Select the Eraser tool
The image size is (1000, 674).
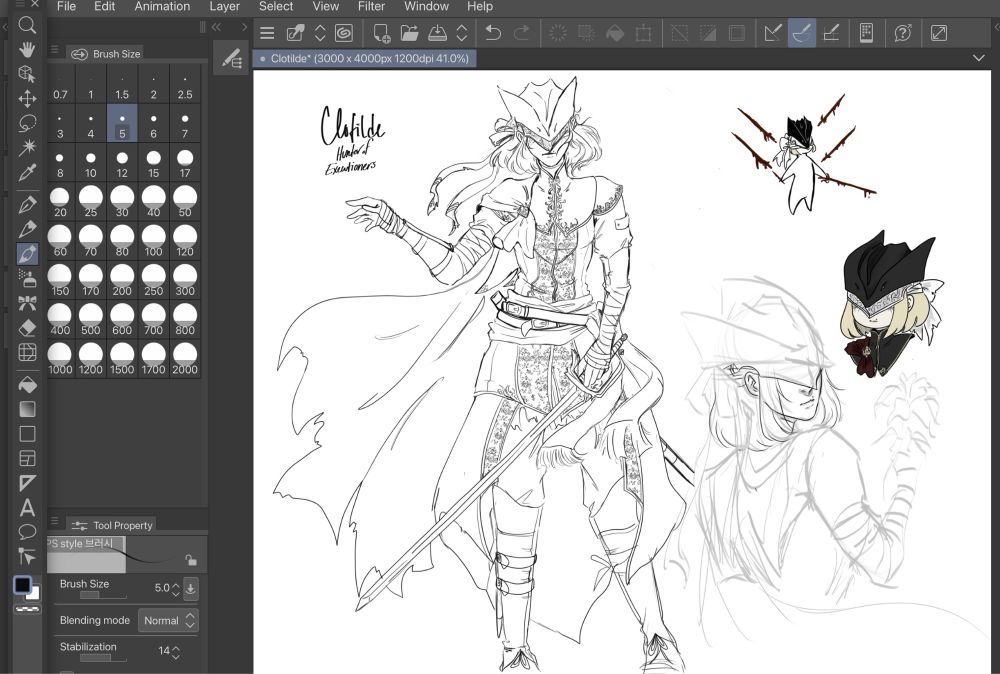[x=27, y=328]
